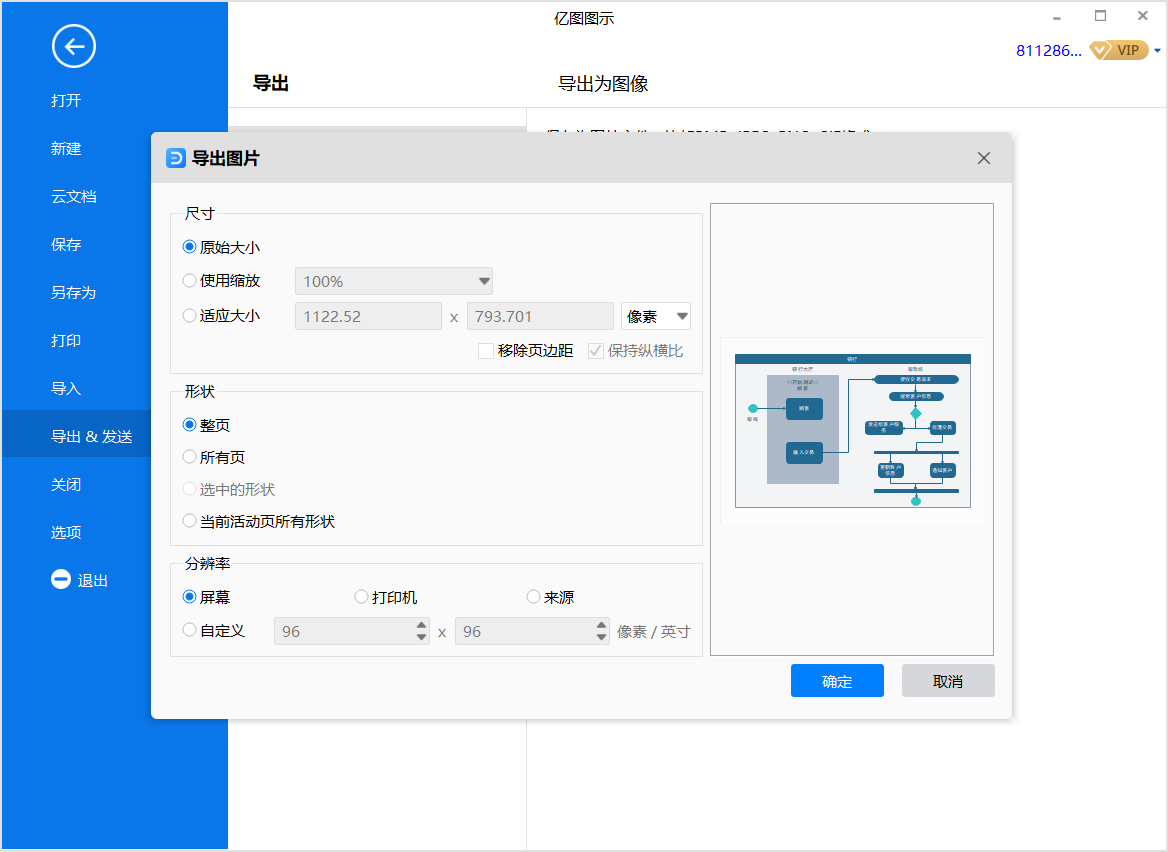
Task: Increase the first resolution spinner value
Action: point(422,626)
